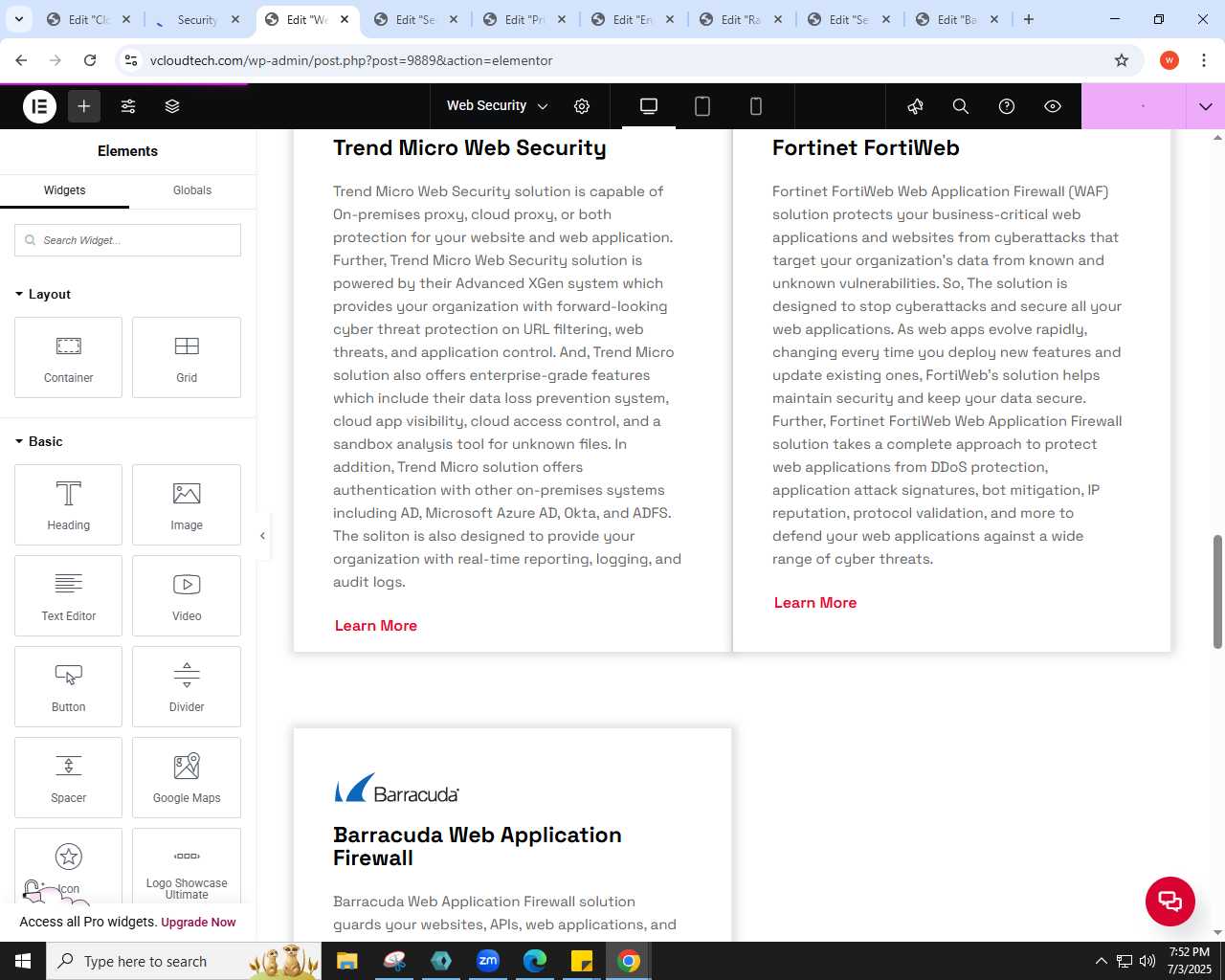1225x980 pixels.
Task: Click Learn More under Fortinet FortiWeb
Action: coord(815,603)
